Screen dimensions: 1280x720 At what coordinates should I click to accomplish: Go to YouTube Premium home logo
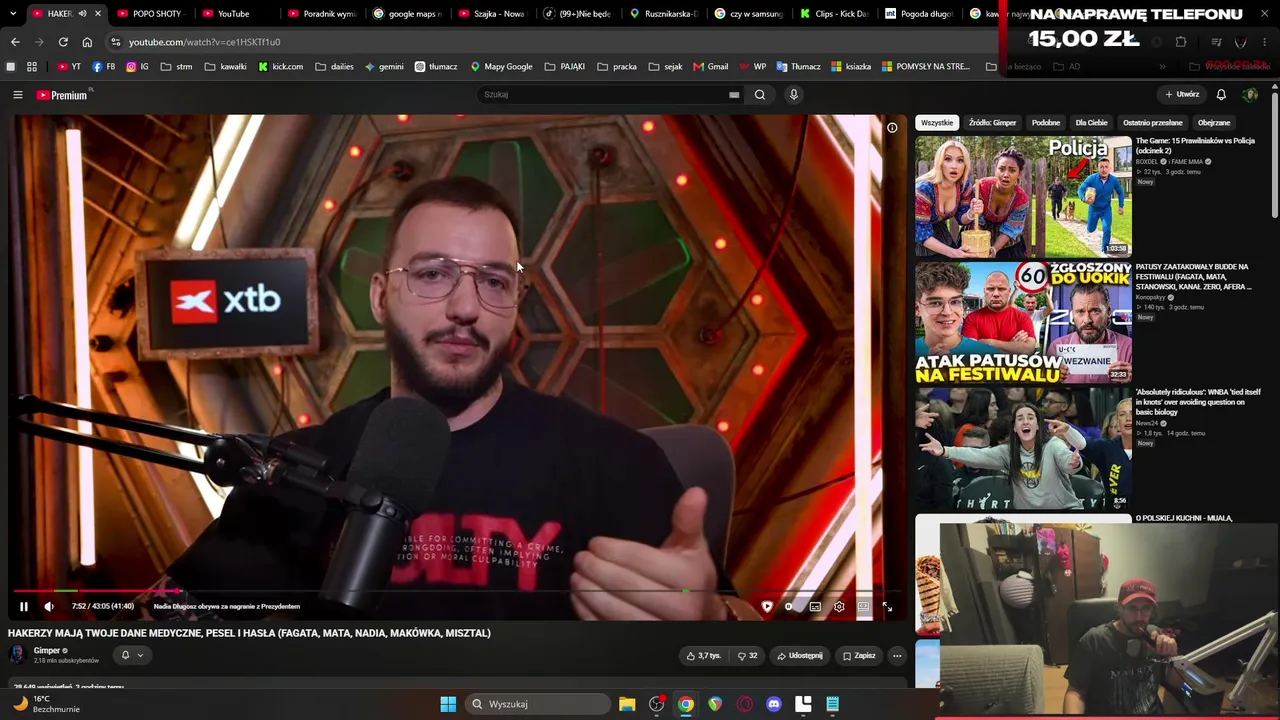tap(62, 95)
